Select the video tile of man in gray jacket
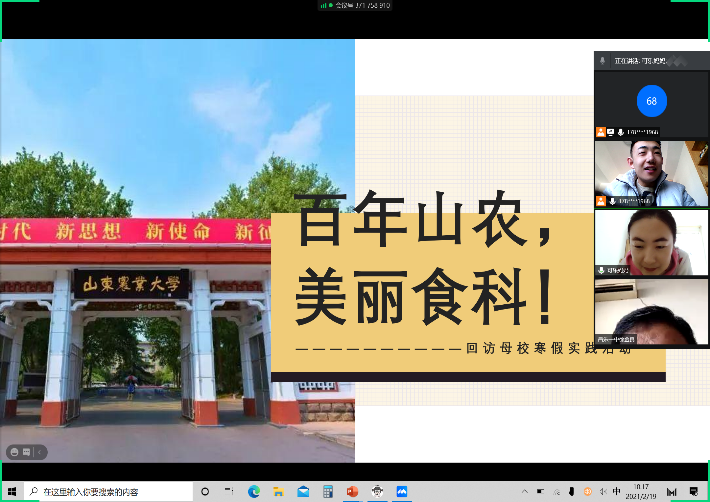The width and height of the screenshot is (710, 502). coord(651,172)
